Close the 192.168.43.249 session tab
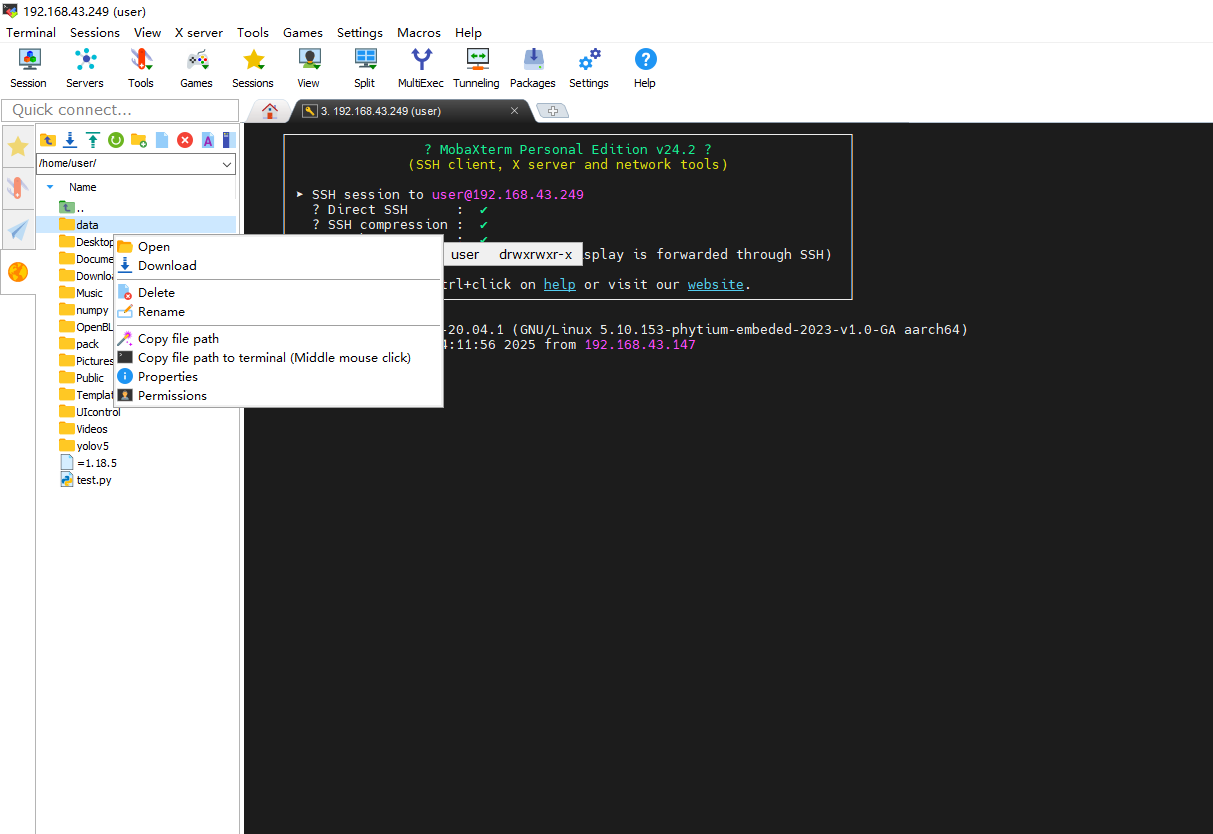The width and height of the screenshot is (1213, 834). [x=514, y=111]
